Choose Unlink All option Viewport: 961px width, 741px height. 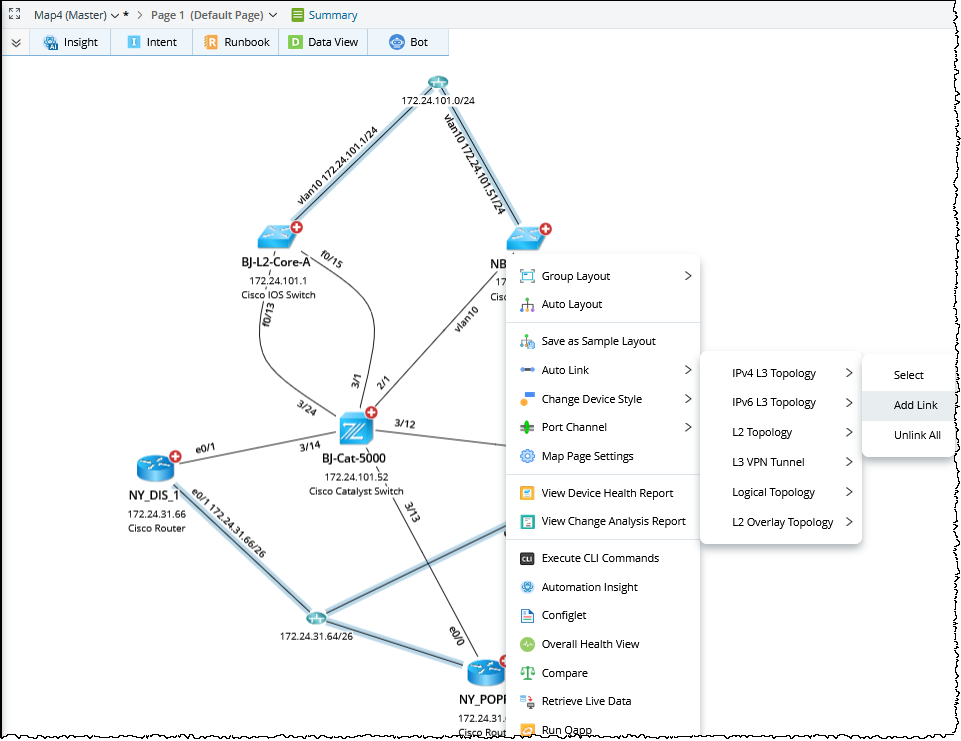point(910,435)
